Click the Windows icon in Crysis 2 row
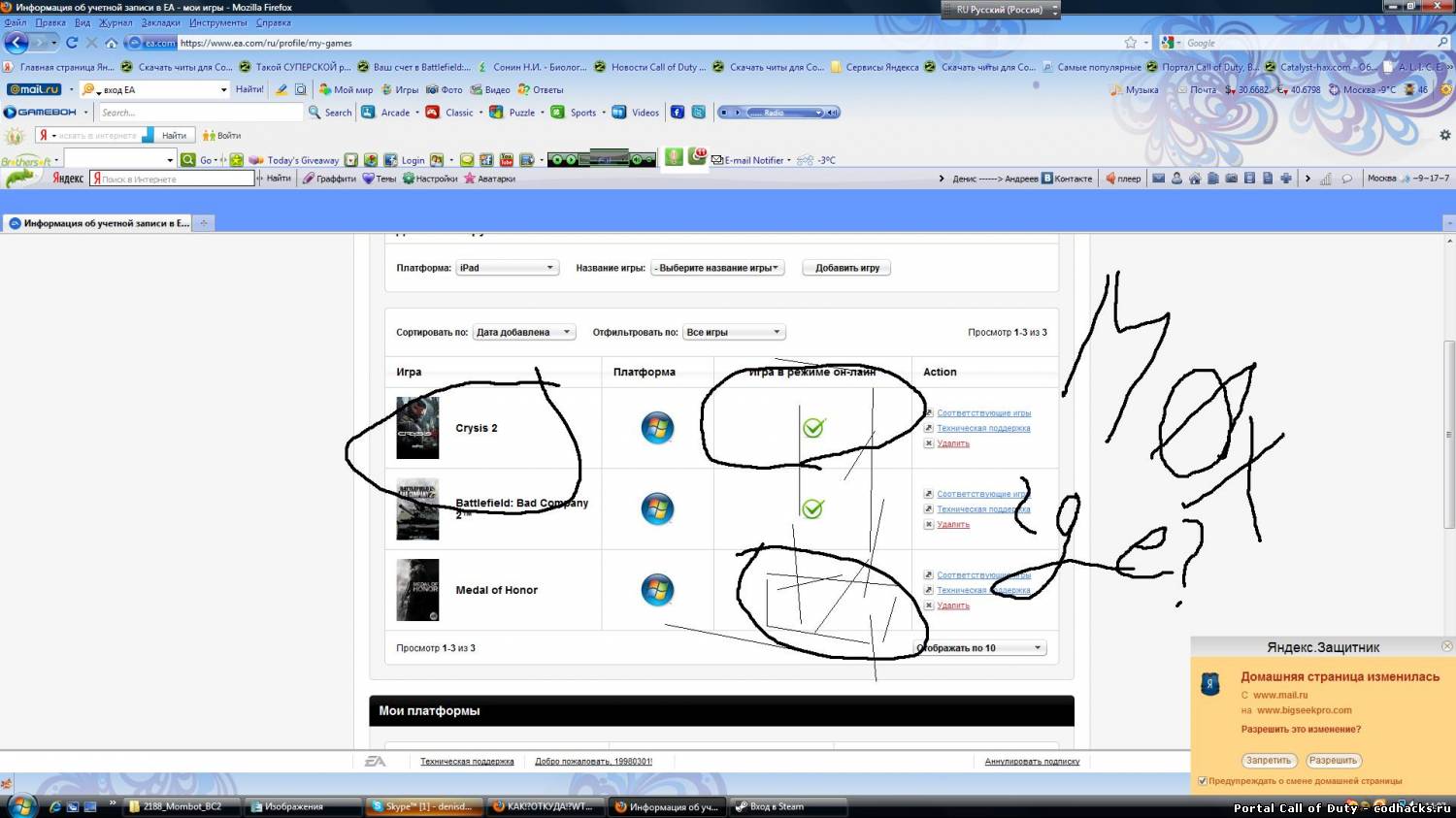1456x818 pixels. pyautogui.click(x=657, y=428)
